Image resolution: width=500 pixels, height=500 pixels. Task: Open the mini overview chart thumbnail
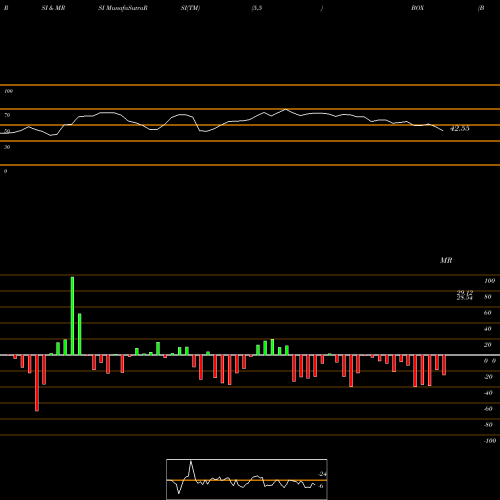[247, 479]
